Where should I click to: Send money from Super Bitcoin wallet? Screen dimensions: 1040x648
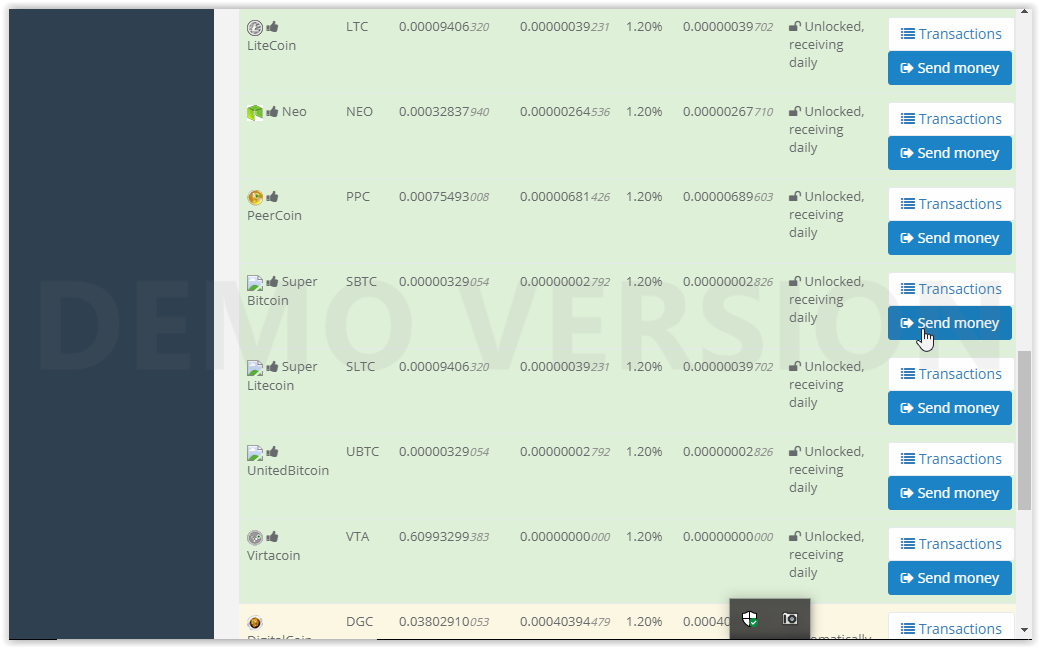tap(950, 322)
